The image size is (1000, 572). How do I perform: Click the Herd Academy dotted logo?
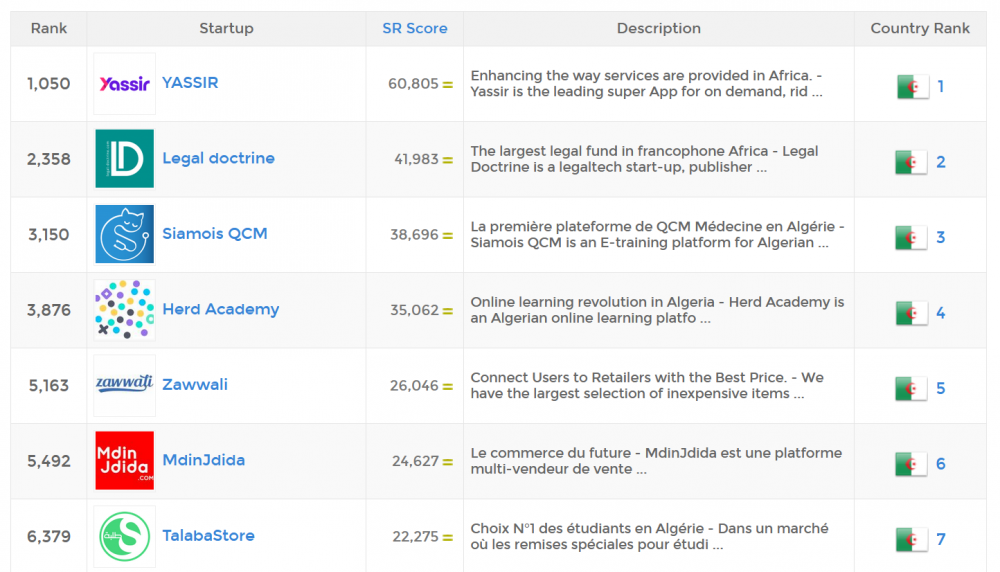tap(124, 310)
